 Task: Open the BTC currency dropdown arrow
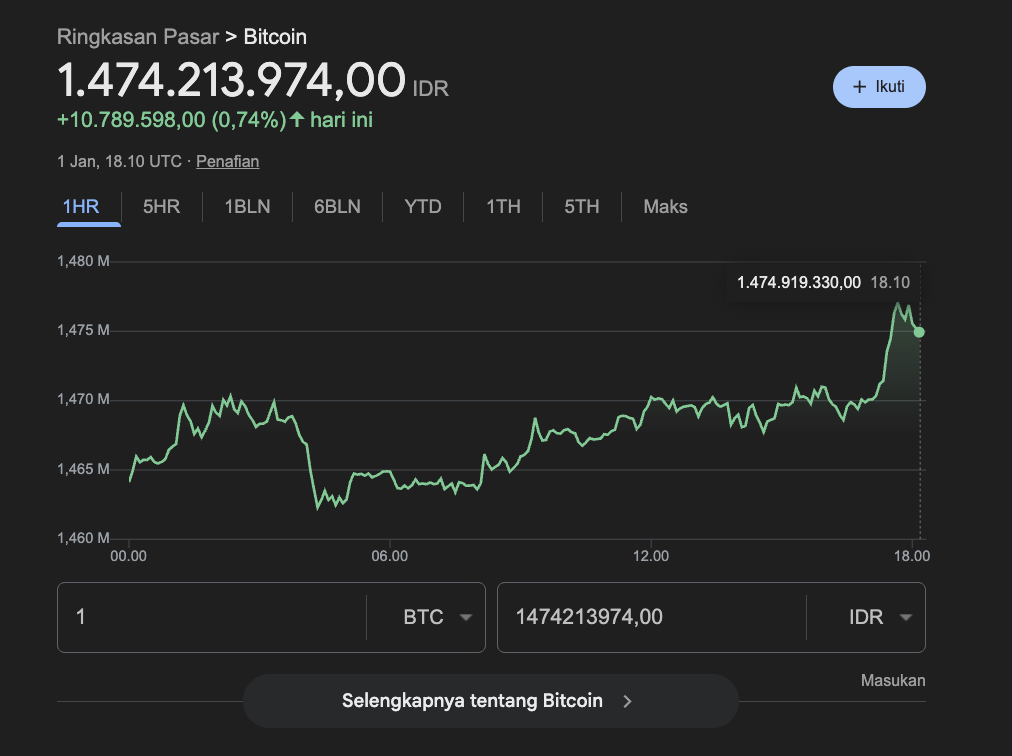pos(465,617)
